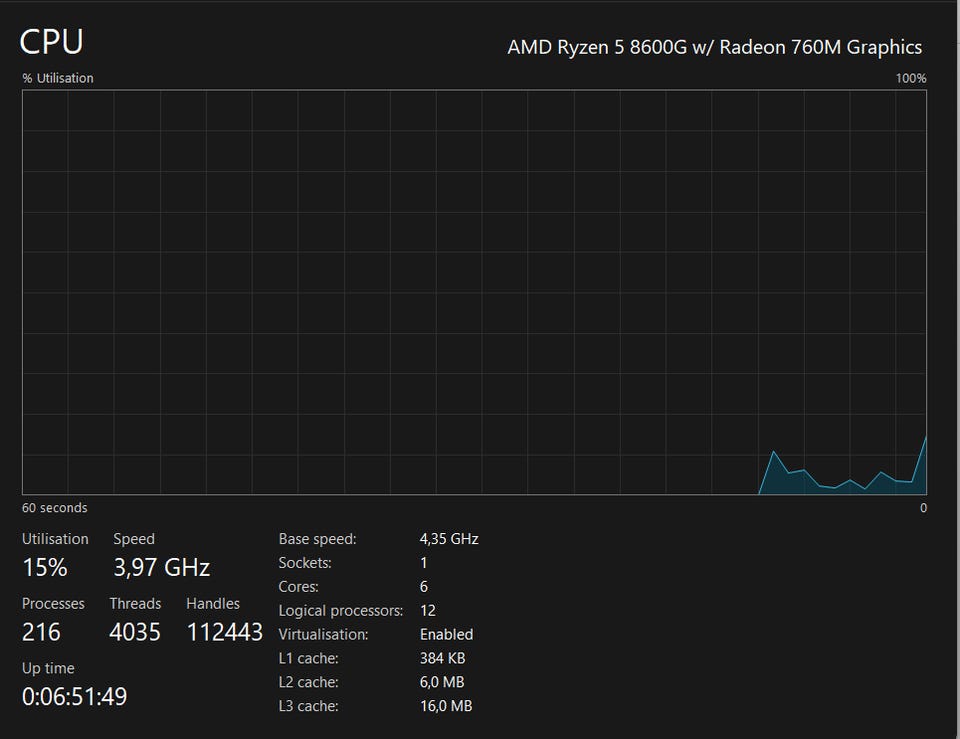This screenshot has width=960, height=739.
Task: Click the L3 cache: label
Action: pos(309,706)
